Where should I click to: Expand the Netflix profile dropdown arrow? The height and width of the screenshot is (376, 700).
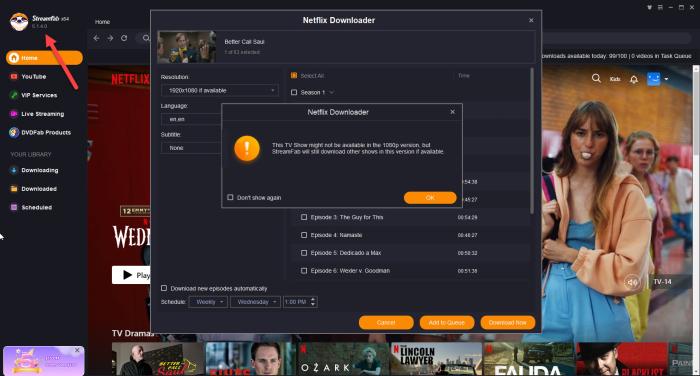[666, 79]
